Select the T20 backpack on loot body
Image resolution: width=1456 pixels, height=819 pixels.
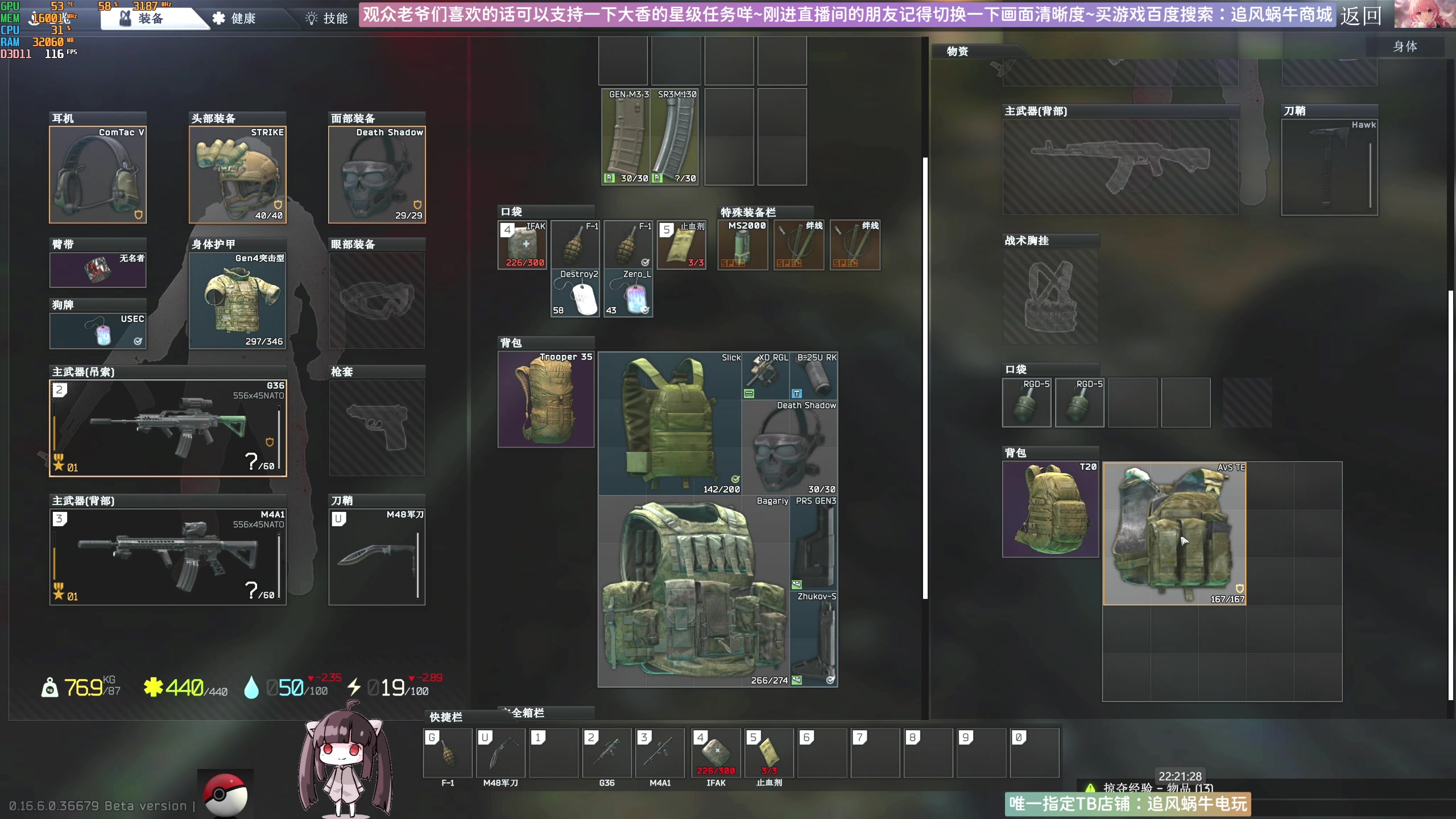click(x=1050, y=509)
